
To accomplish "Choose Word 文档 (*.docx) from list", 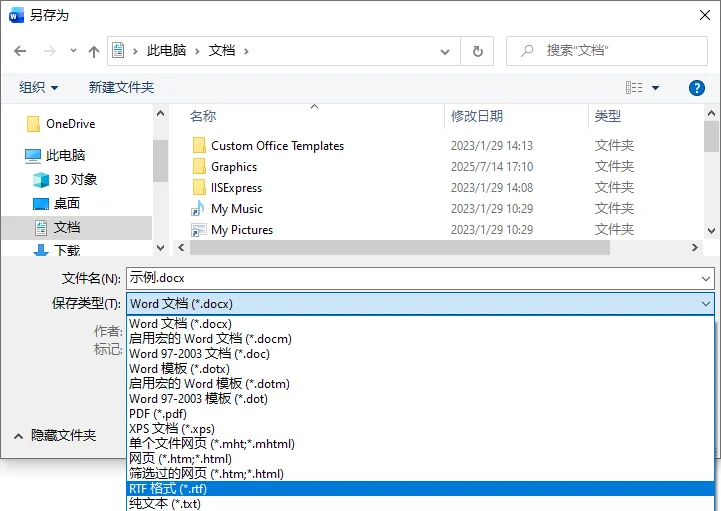I will click(420, 324).
